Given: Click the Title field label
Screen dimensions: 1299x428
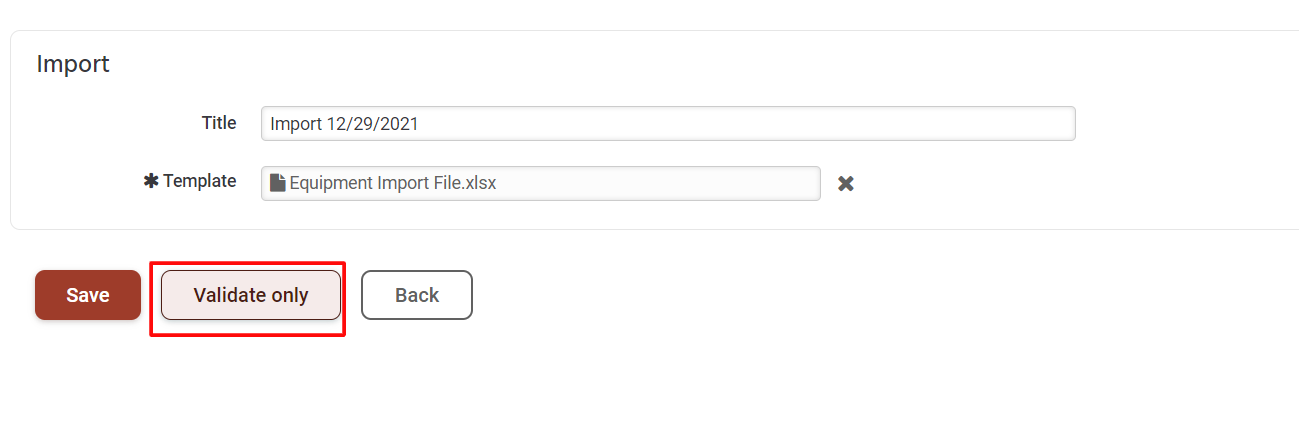Looking at the screenshot, I should click(219, 123).
